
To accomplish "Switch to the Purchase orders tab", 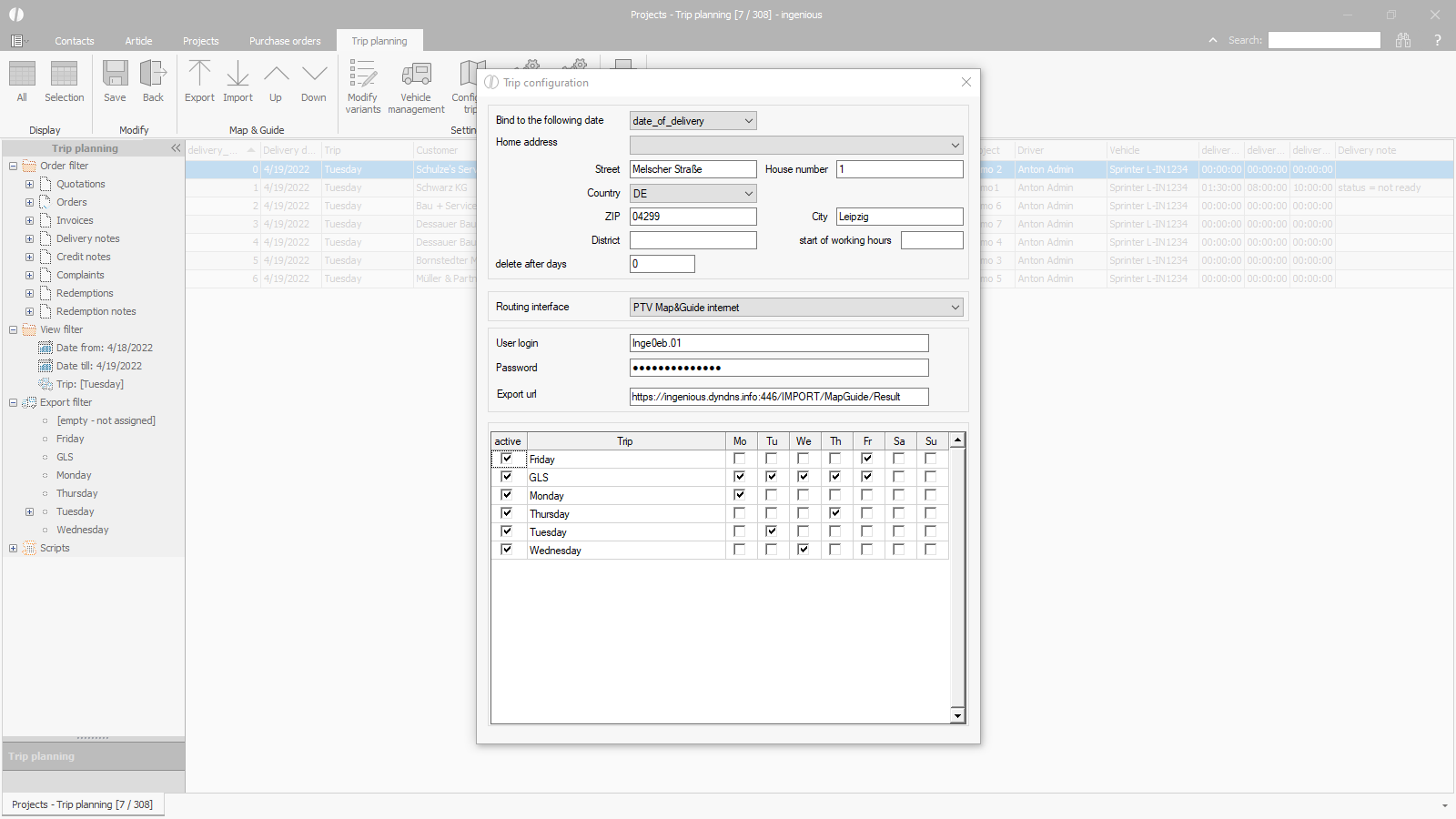I will [285, 41].
